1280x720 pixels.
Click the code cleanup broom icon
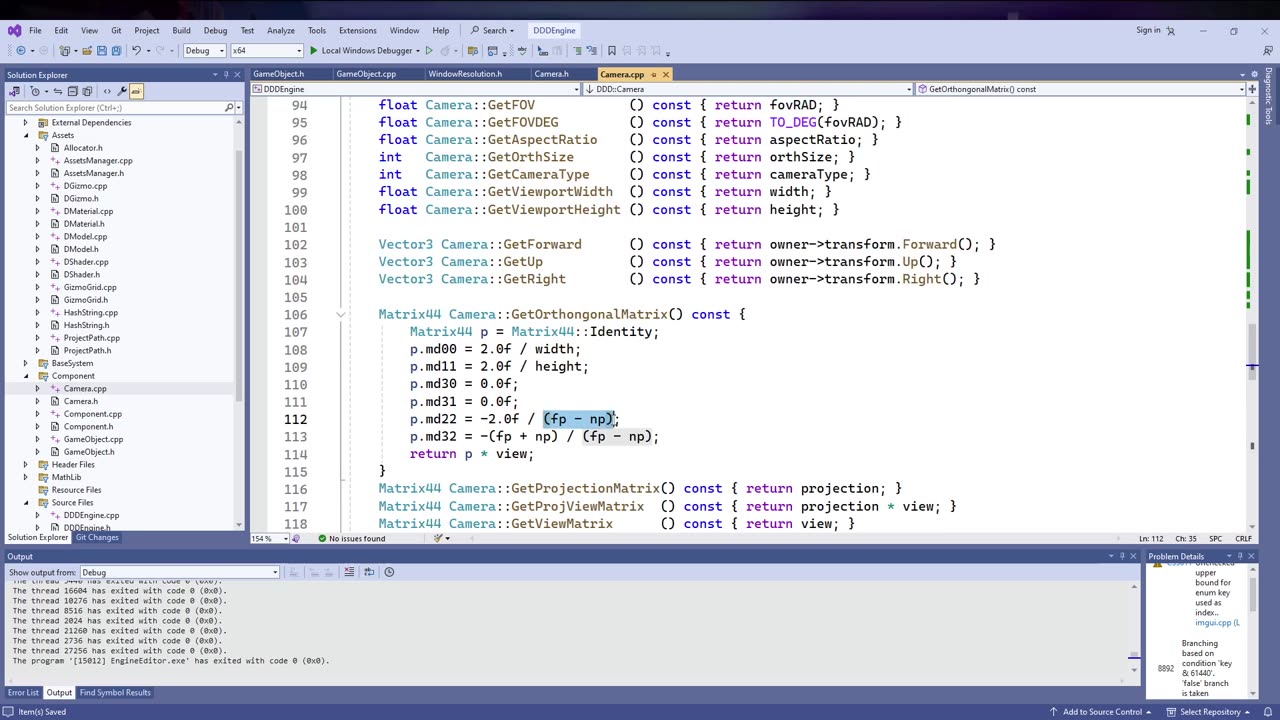point(438,539)
